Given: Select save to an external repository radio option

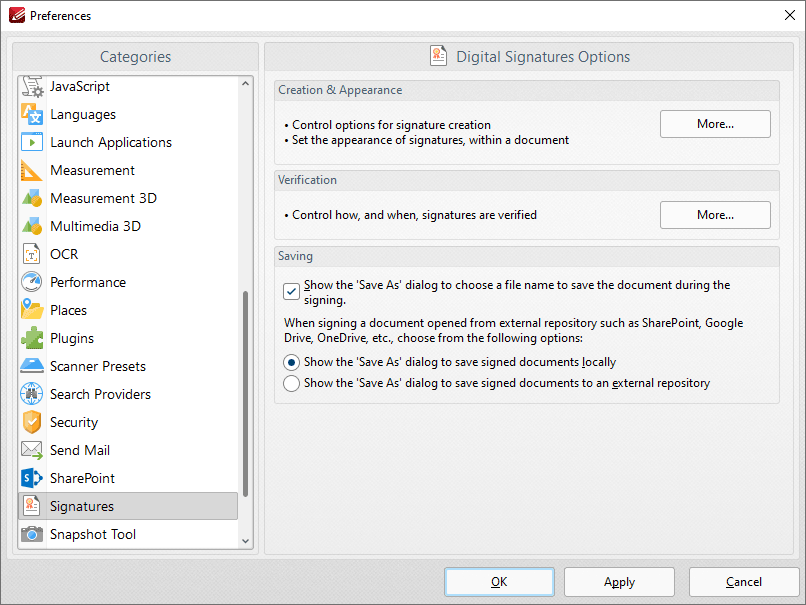Looking at the screenshot, I should [291, 383].
